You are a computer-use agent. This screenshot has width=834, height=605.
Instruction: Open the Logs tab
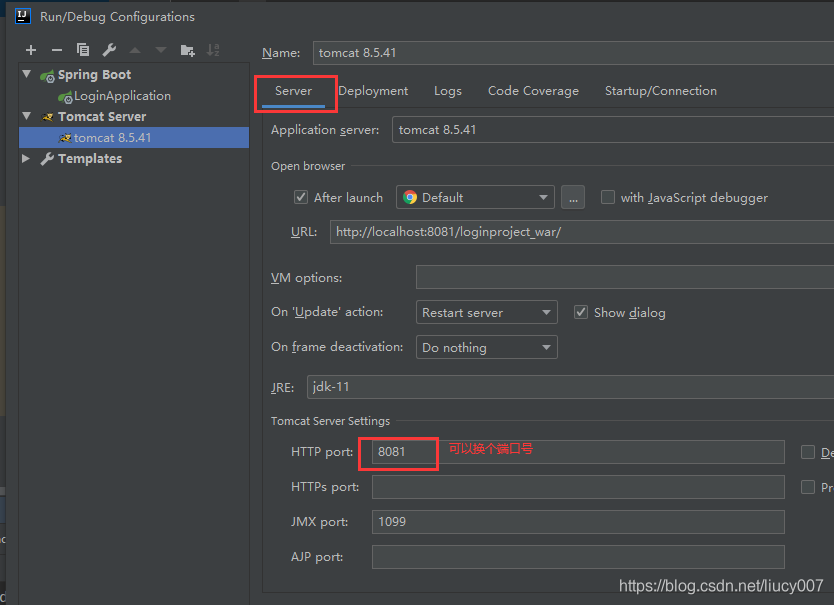pyautogui.click(x=448, y=91)
